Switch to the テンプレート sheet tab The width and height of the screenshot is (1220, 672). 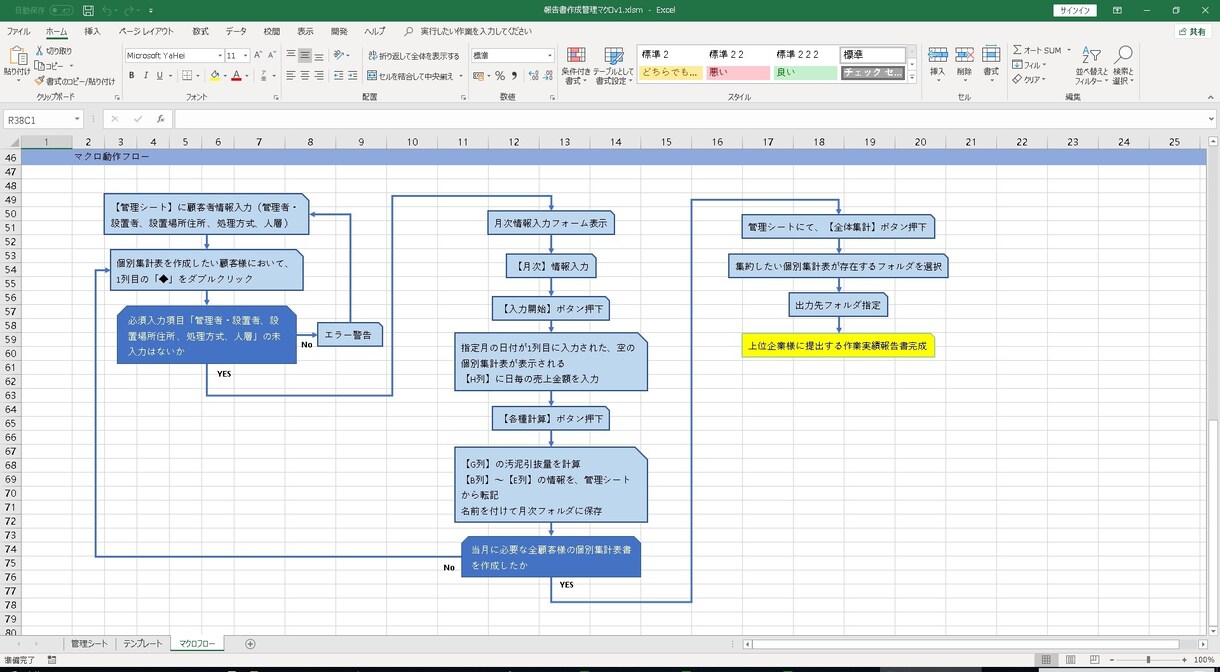coord(143,644)
